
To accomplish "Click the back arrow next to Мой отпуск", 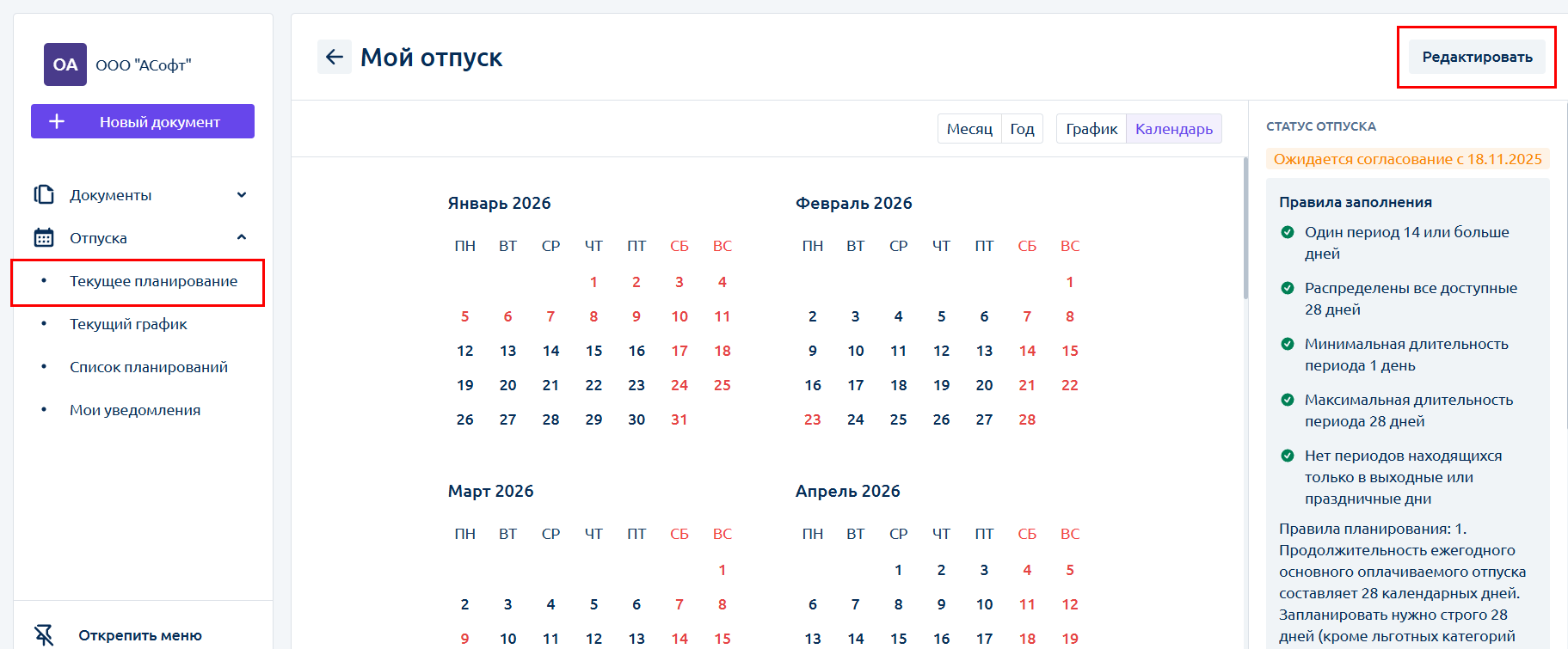I will click(335, 57).
